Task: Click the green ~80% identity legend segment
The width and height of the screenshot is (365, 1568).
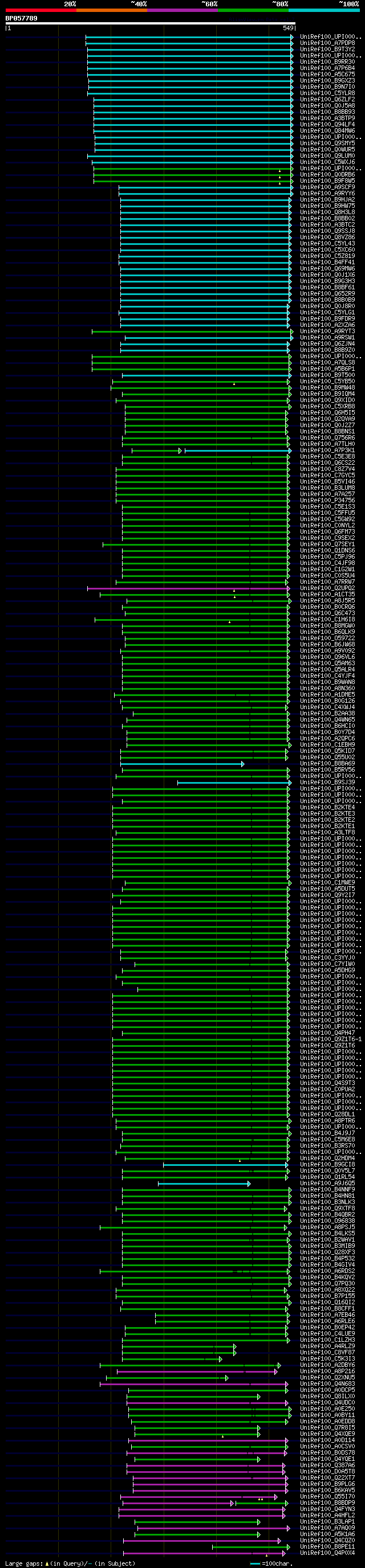Action: click(x=253, y=10)
